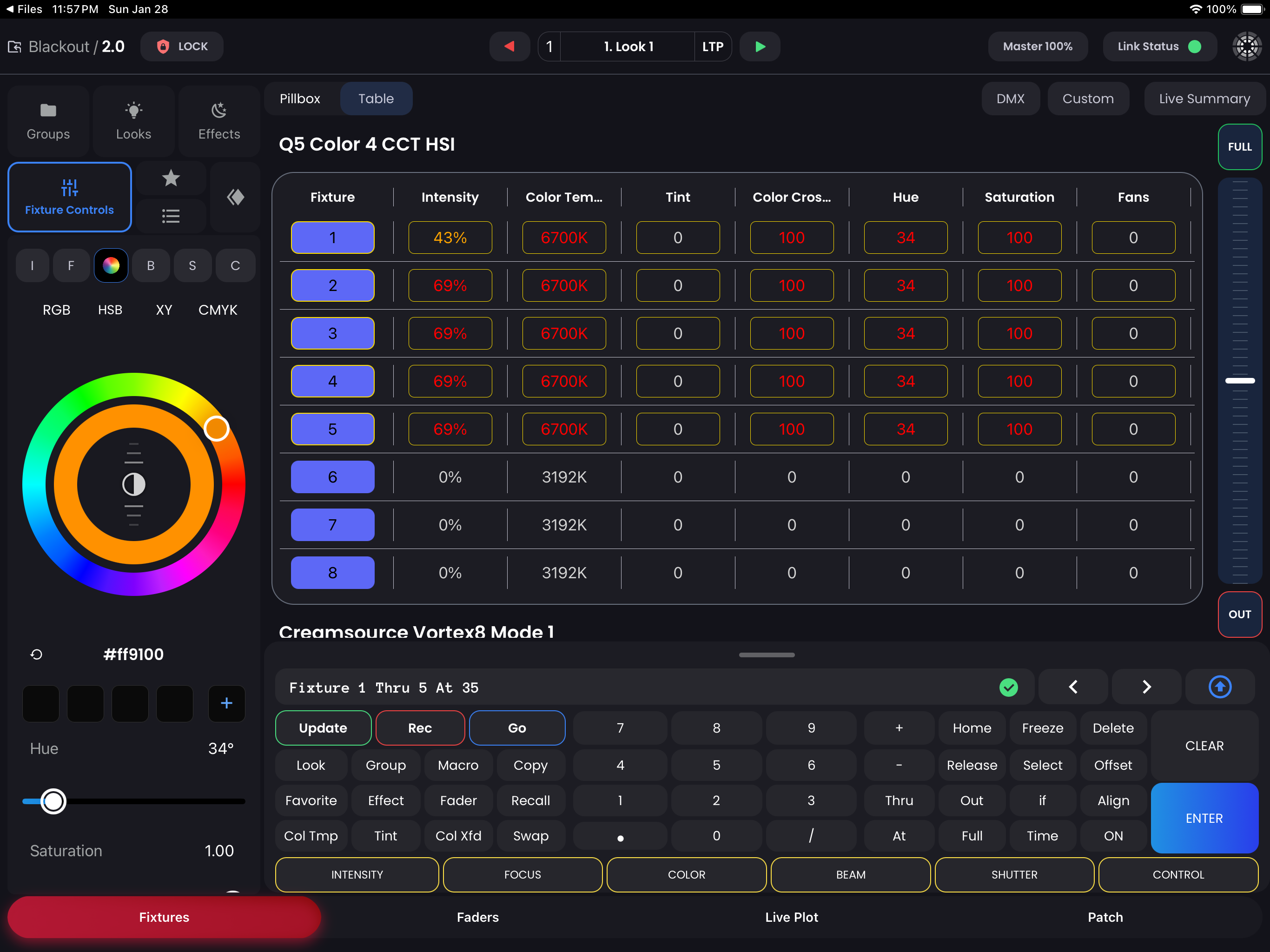Image resolution: width=1270 pixels, height=952 pixels.
Task: Click the command line input field
Action: pyautogui.click(x=655, y=688)
